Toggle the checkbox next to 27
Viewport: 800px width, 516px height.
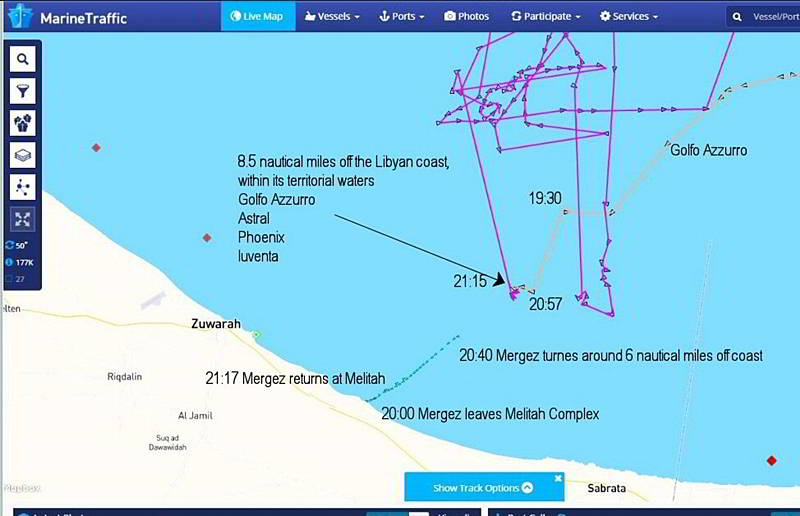point(8,279)
